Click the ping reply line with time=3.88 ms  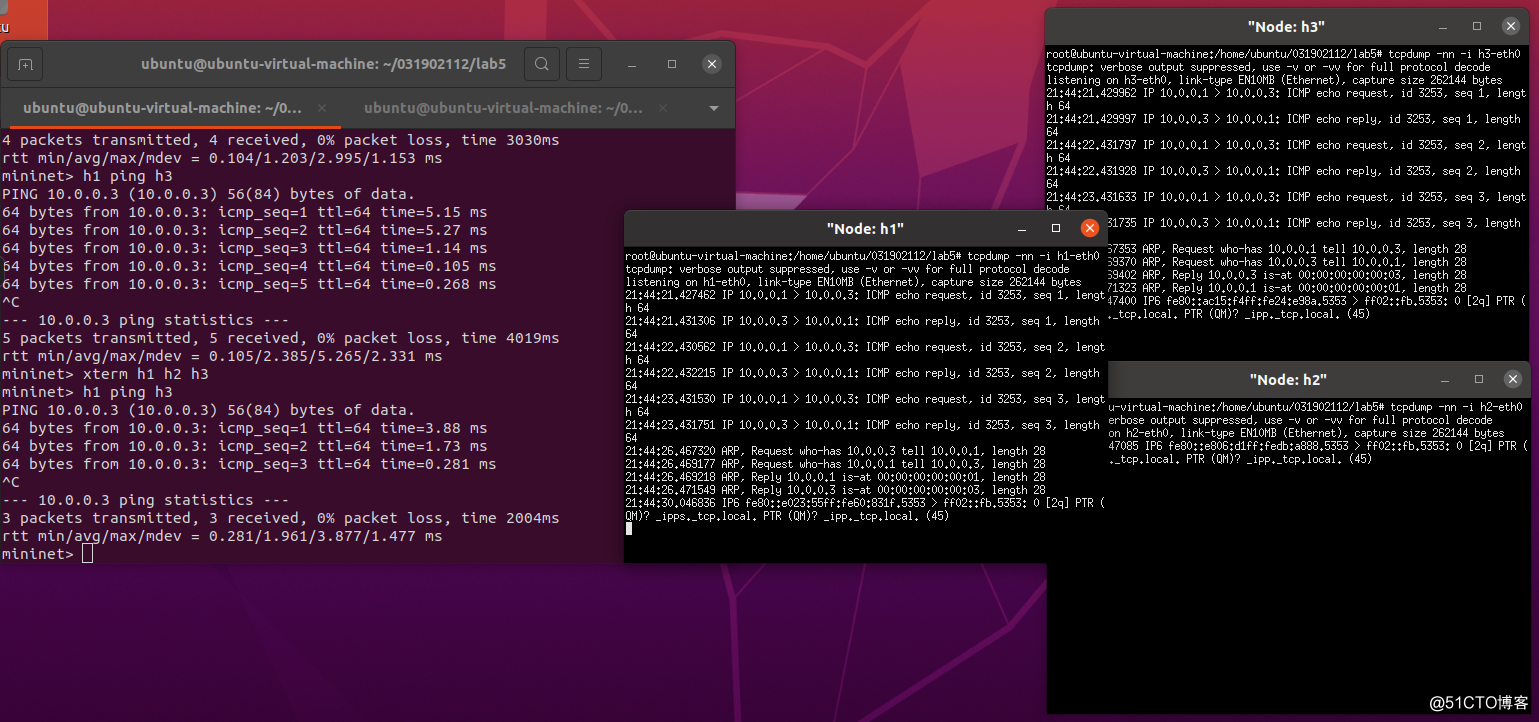pyautogui.click(x=245, y=428)
